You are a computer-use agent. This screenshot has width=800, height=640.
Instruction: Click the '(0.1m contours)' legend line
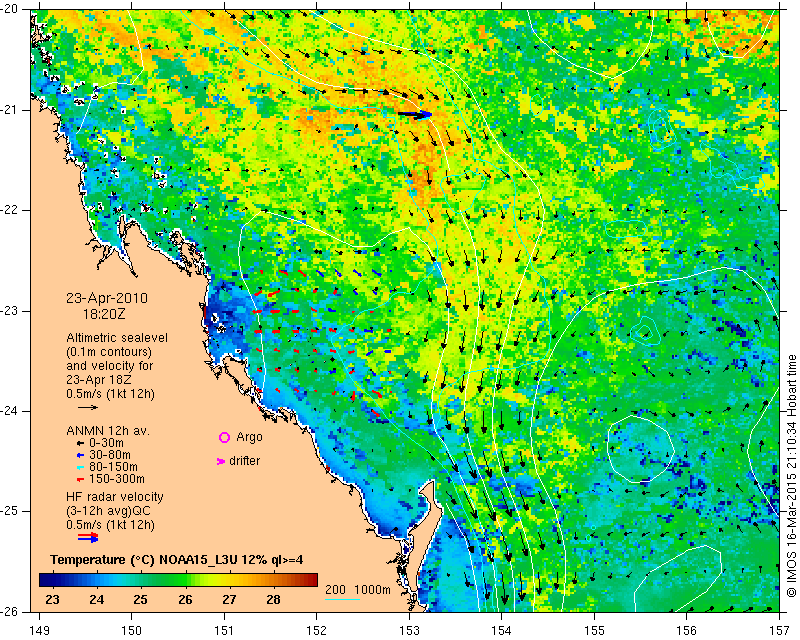tap(109, 352)
